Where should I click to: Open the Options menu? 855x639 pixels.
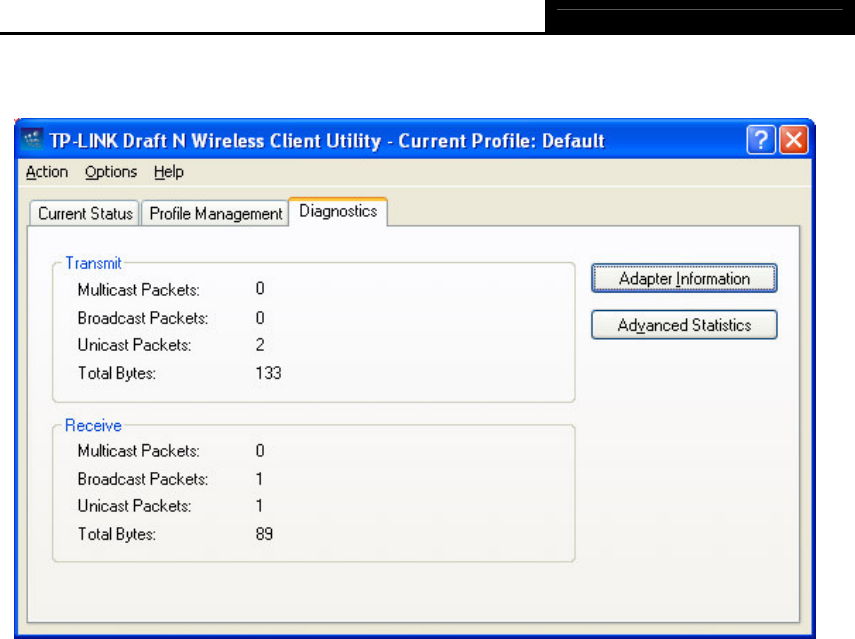tap(111, 172)
